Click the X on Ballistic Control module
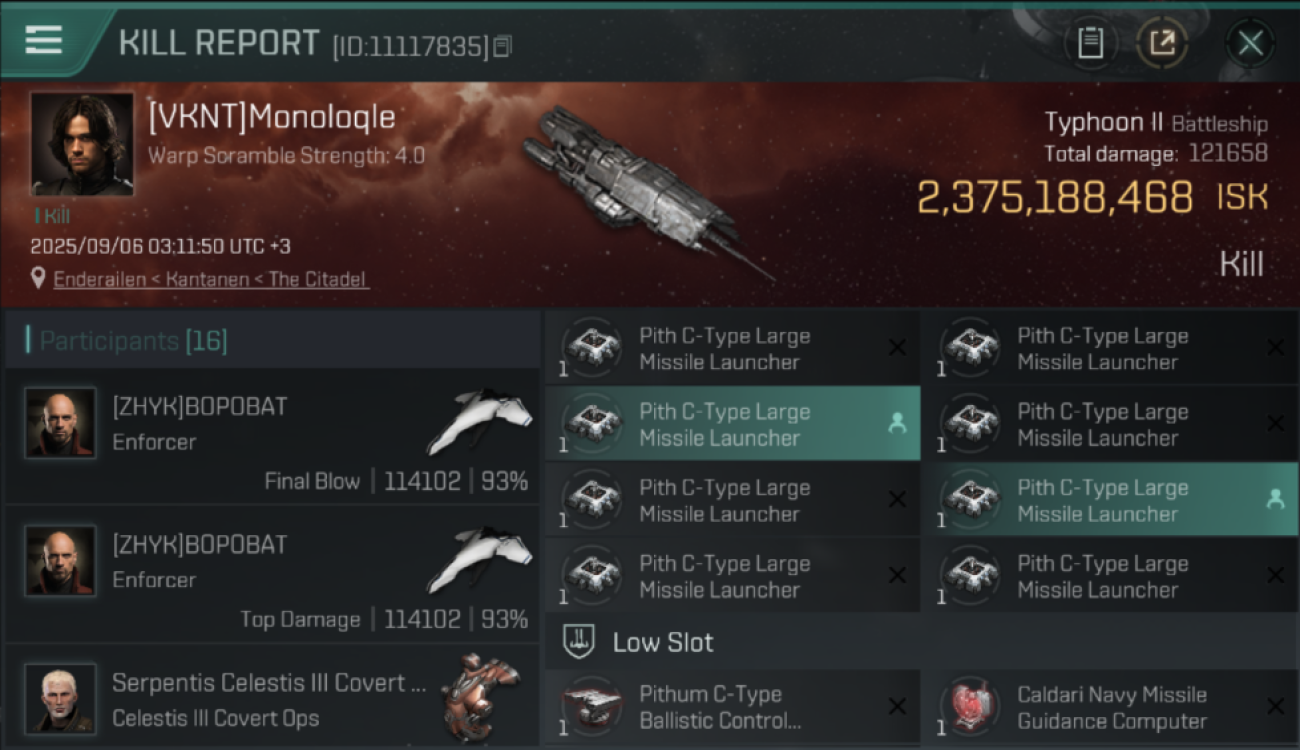This screenshot has height=750, width=1300. pos(897,707)
